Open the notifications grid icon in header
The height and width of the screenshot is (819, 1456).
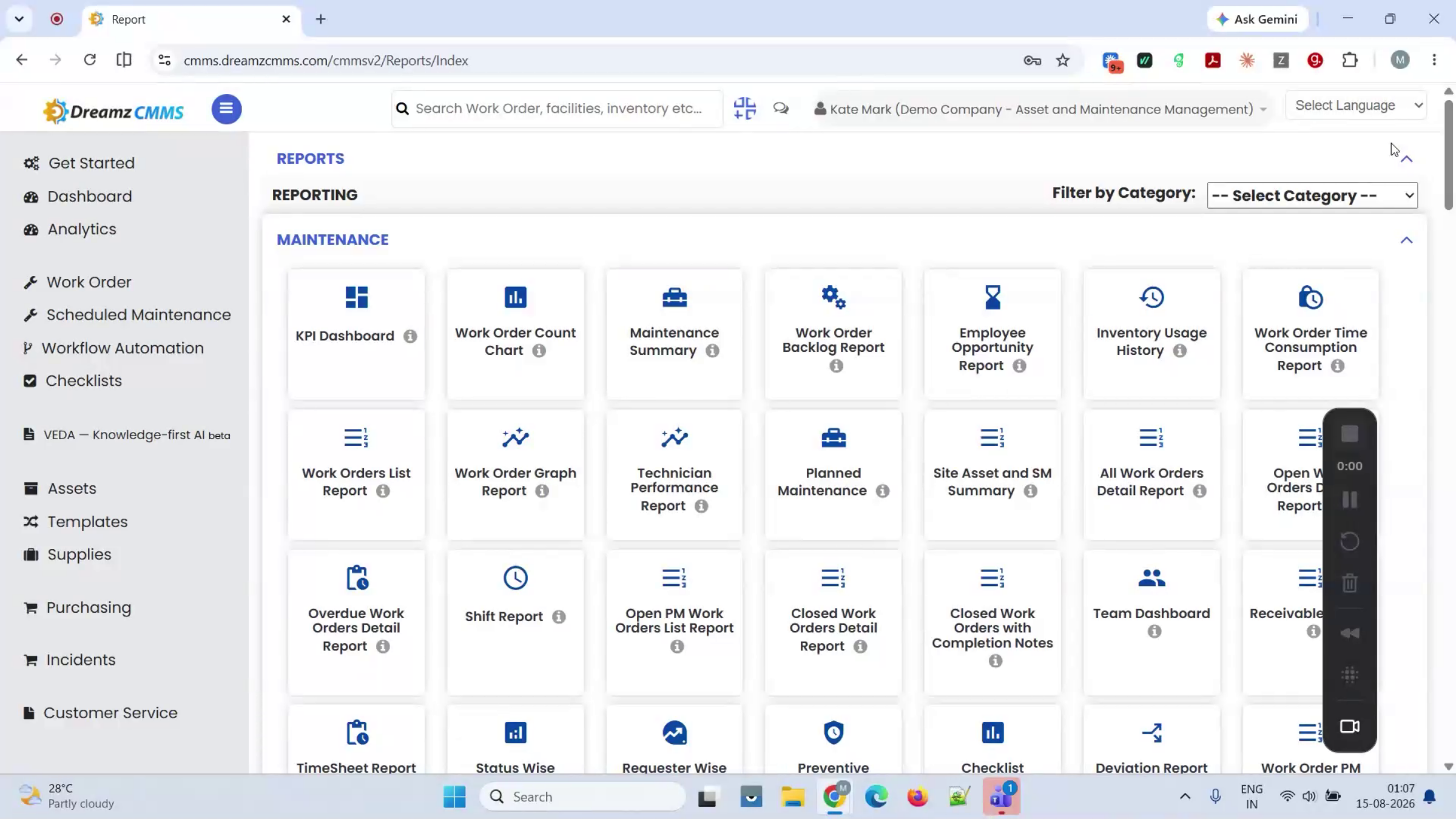[x=744, y=109]
